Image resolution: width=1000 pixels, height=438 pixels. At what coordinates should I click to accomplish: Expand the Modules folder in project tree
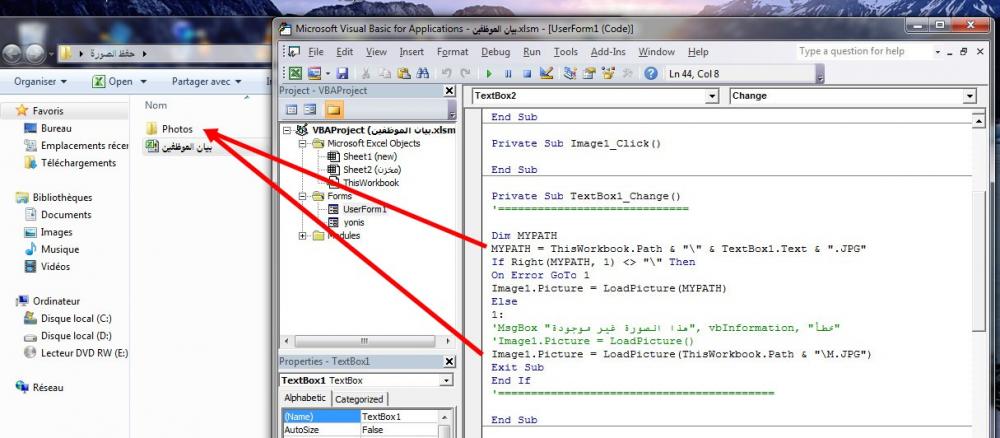(x=303, y=236)
